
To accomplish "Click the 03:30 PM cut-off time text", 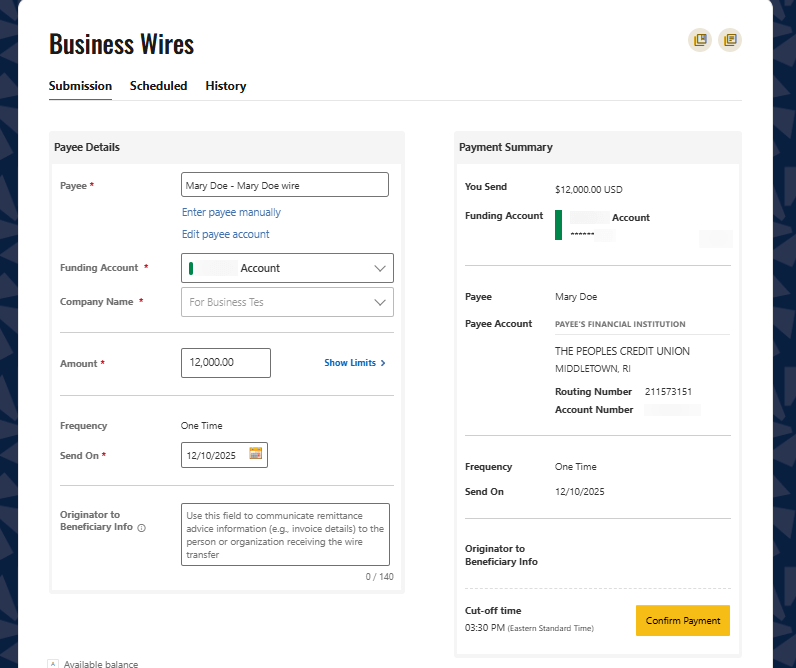I will (485, 628).
